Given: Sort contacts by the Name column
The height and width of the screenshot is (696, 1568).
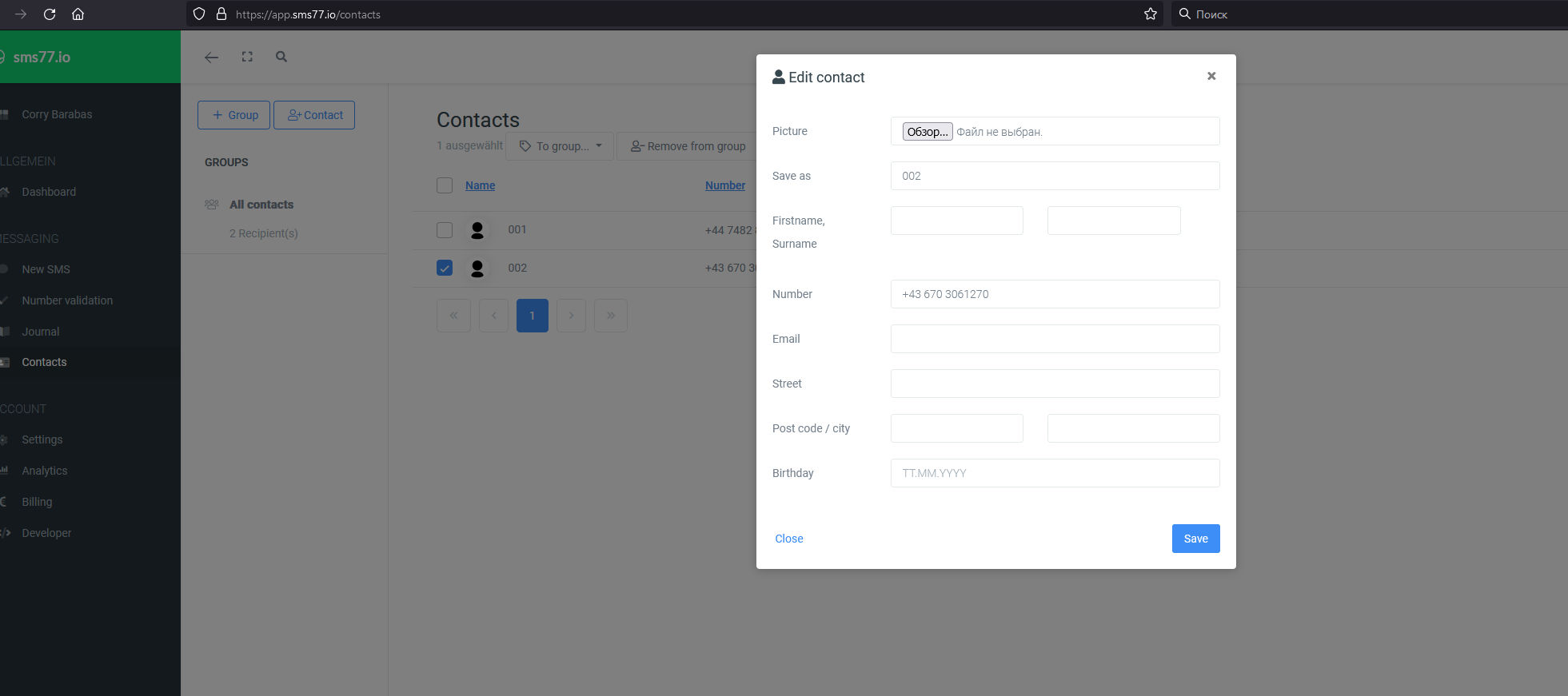Looking at the screenshot, I should 480,185.
